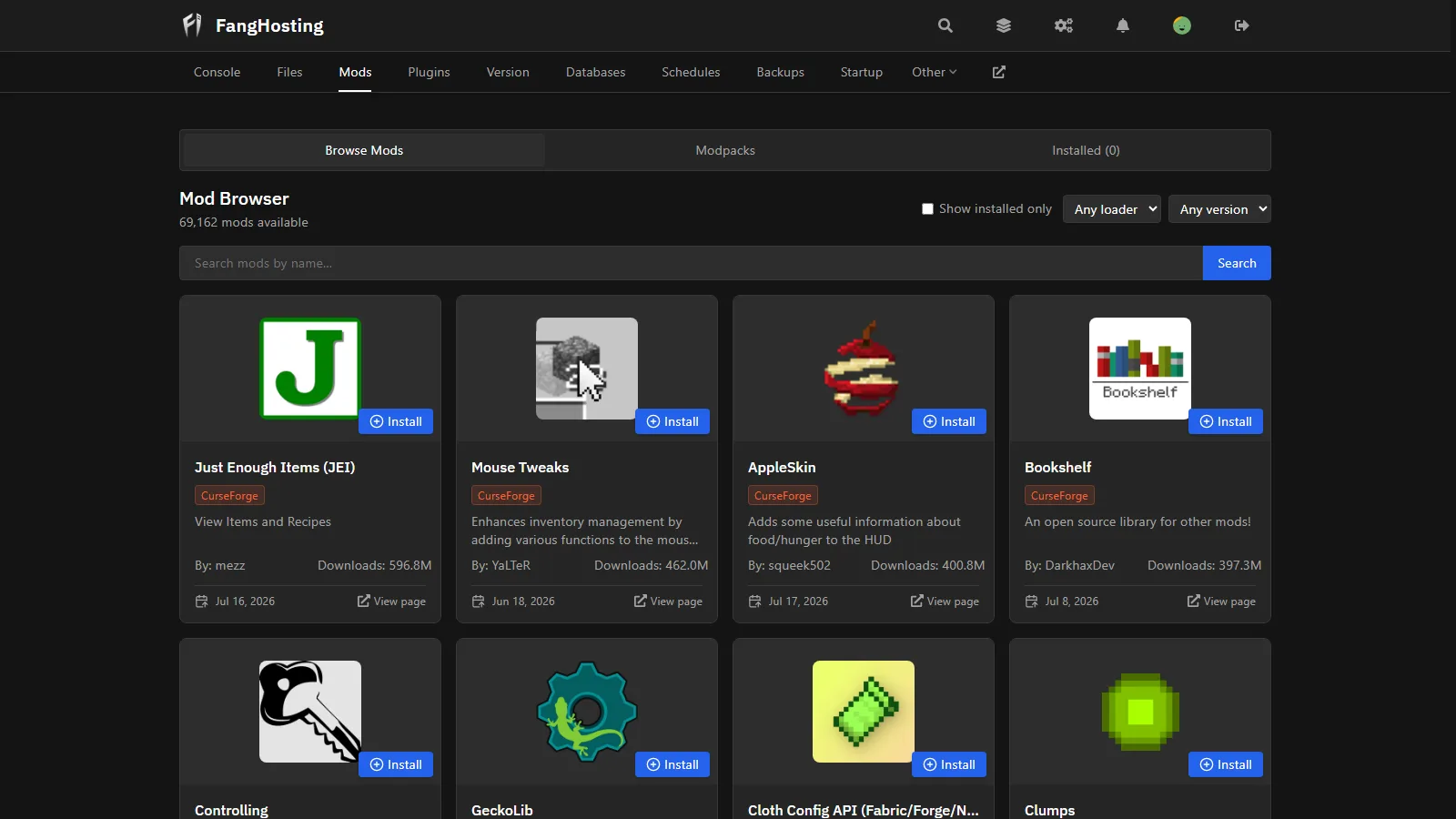This screenshot has width=1456, height=819.
Task: Go to the Plugins tab
Action: click(429, 72)
